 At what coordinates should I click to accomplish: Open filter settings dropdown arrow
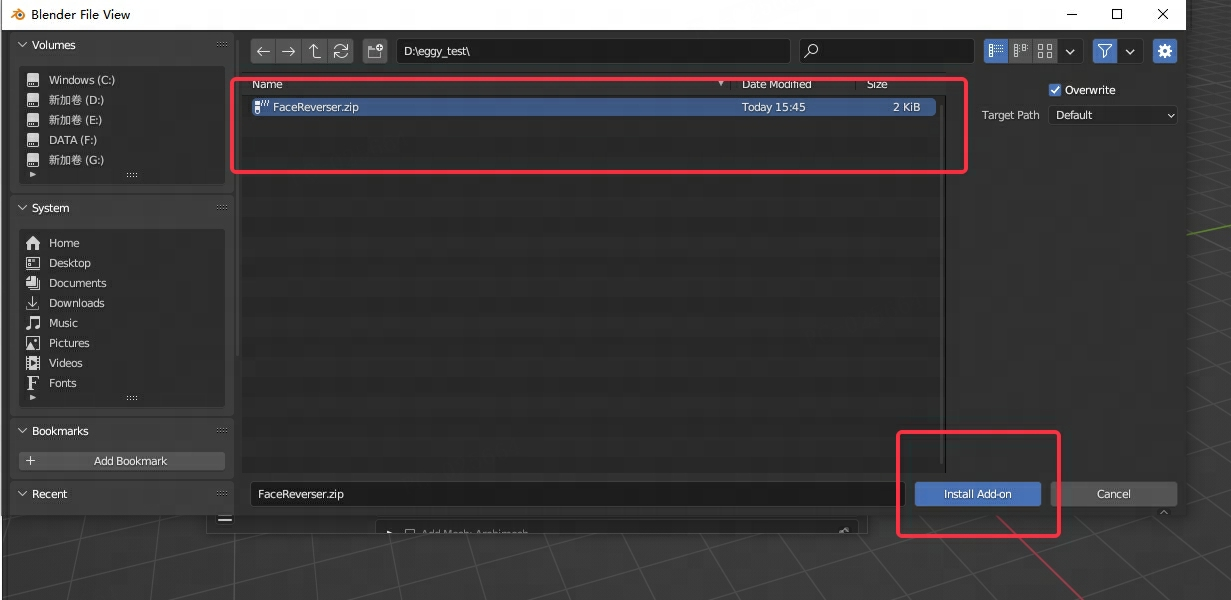[x=1130, y=51]
